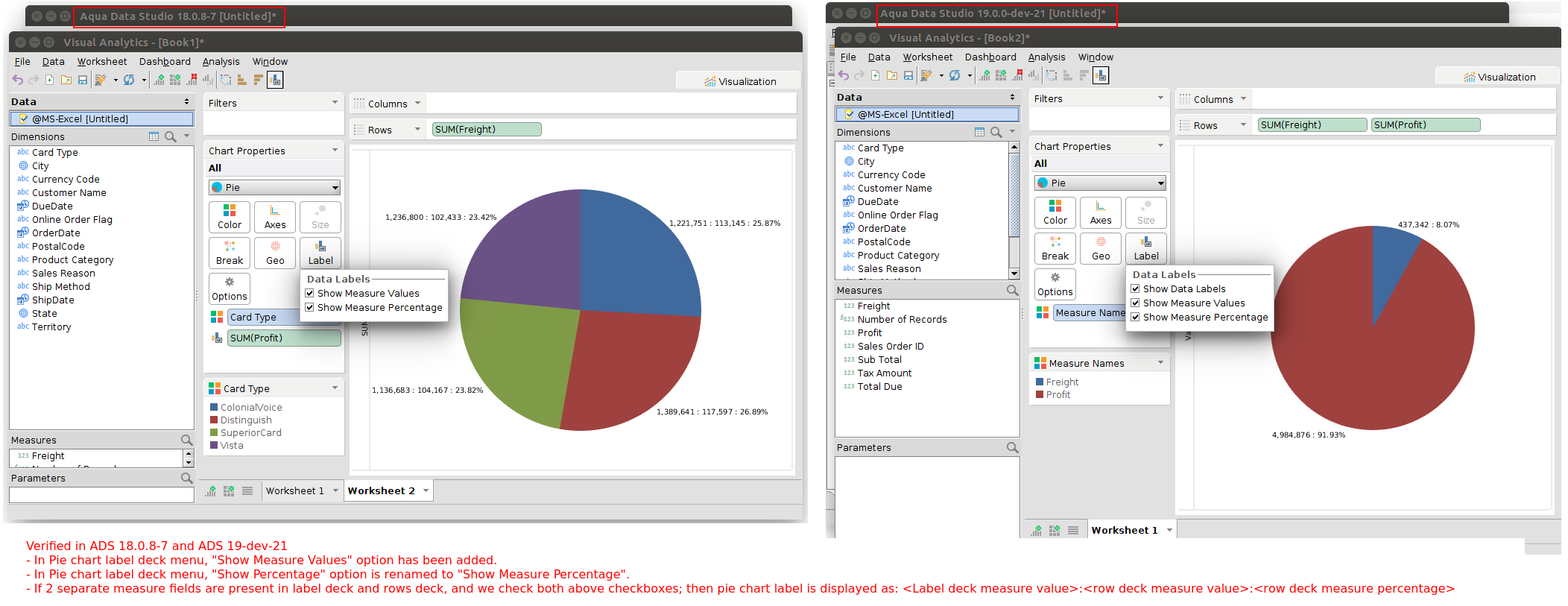Viewport: 1568px width, 606px height.
Task: Toggle the show labels icon in Book2 toolbar
Action: point(1101,75)
